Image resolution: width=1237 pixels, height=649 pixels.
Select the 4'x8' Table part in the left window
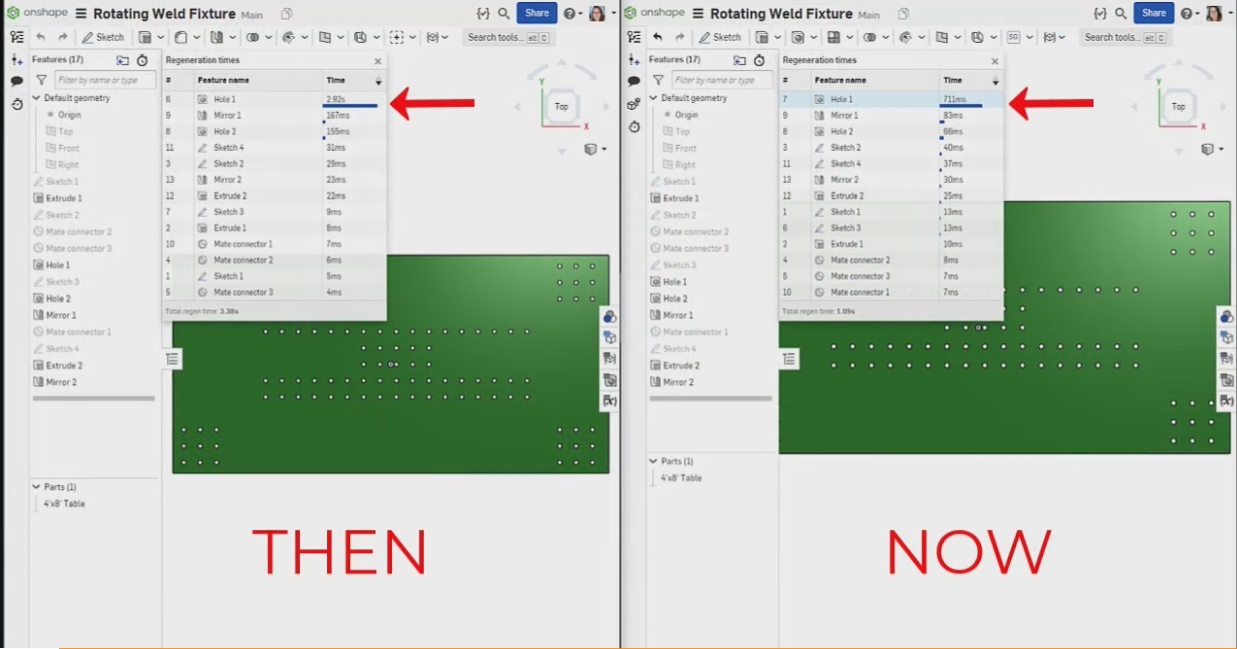point(64,504)
